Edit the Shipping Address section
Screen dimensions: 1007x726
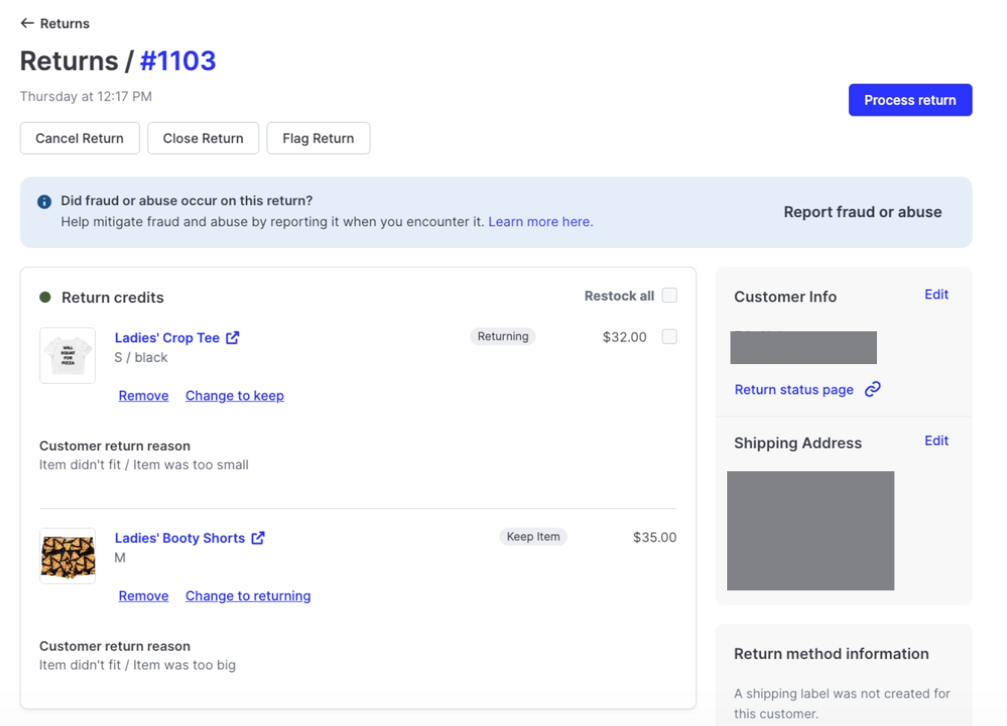(936, 441)
